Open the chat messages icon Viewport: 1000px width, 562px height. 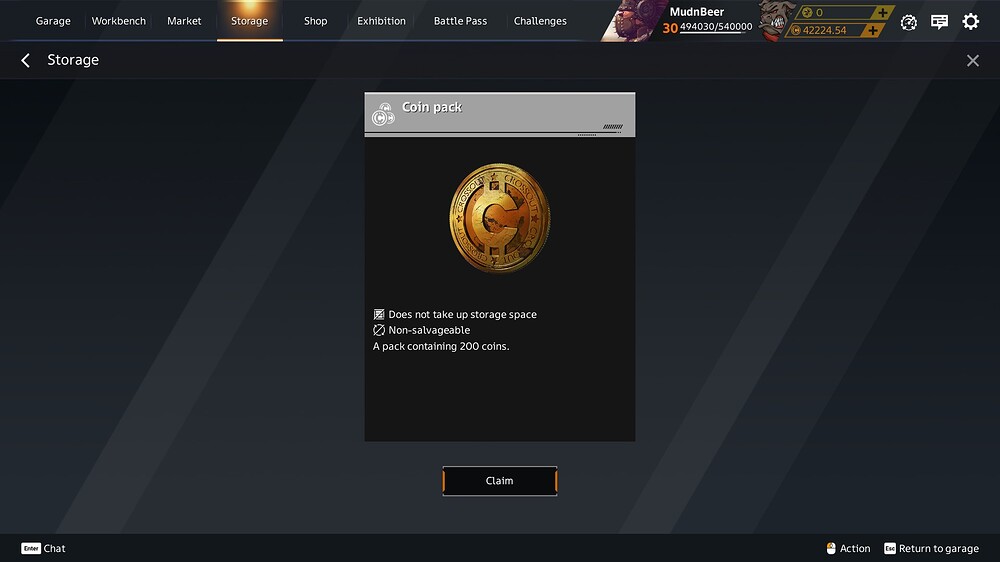tap(939, 22)
